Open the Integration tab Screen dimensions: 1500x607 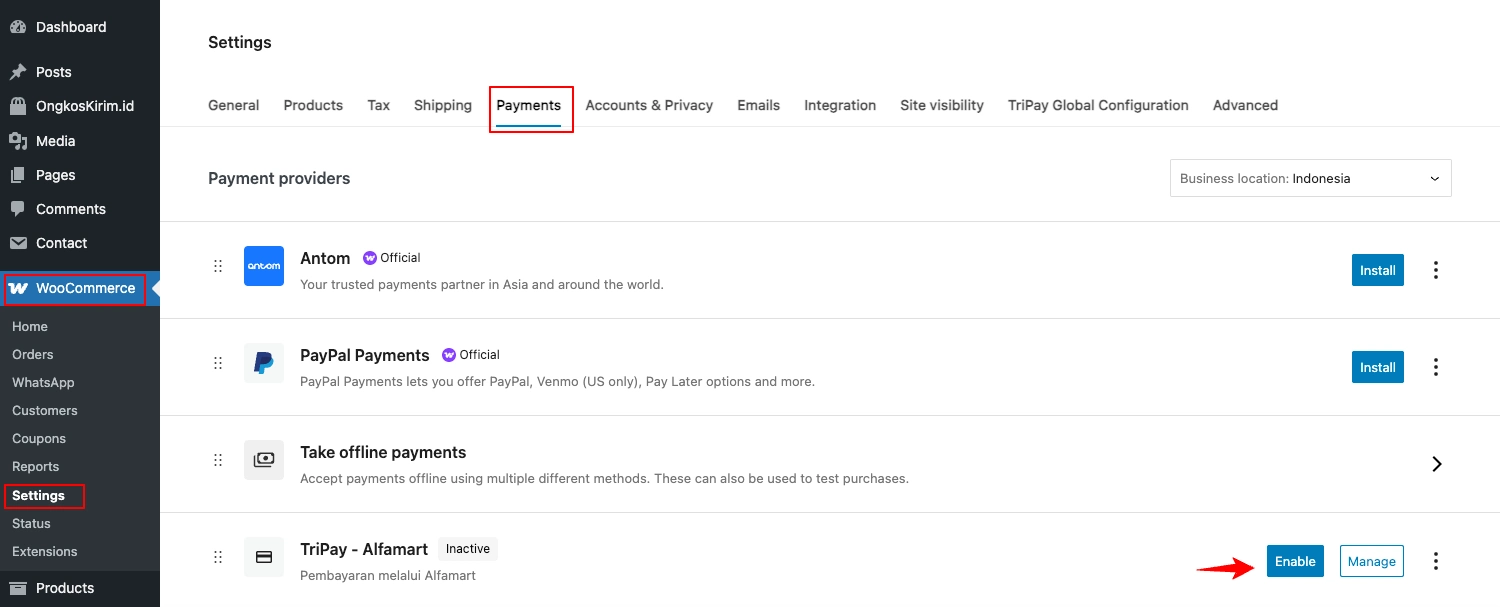[840, 105]
